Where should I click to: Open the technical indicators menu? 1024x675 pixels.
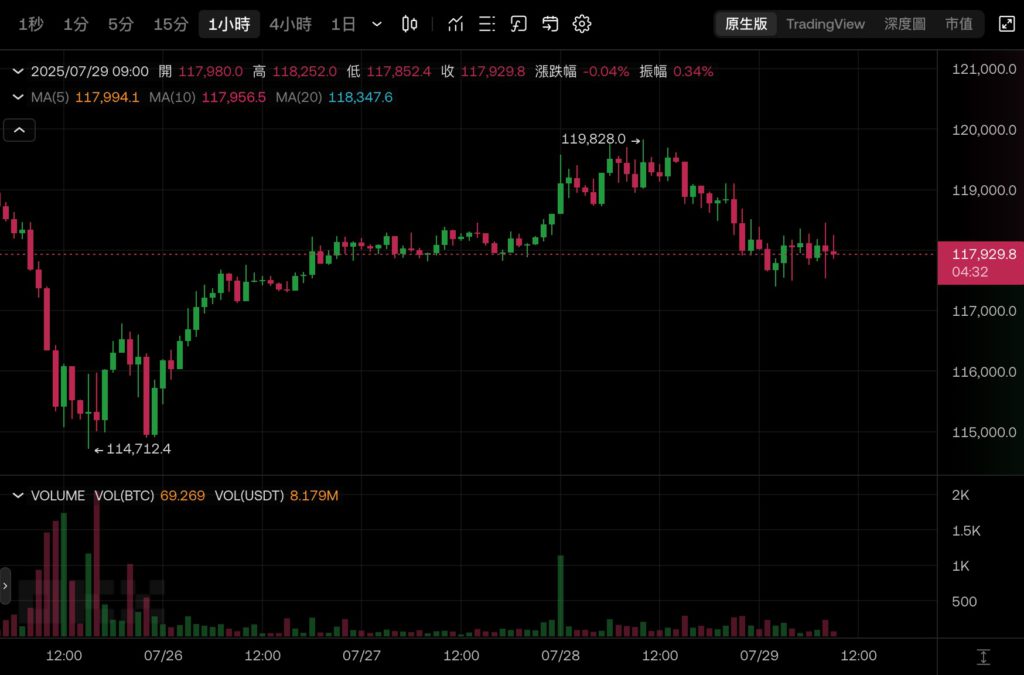(x=455, y=24)
